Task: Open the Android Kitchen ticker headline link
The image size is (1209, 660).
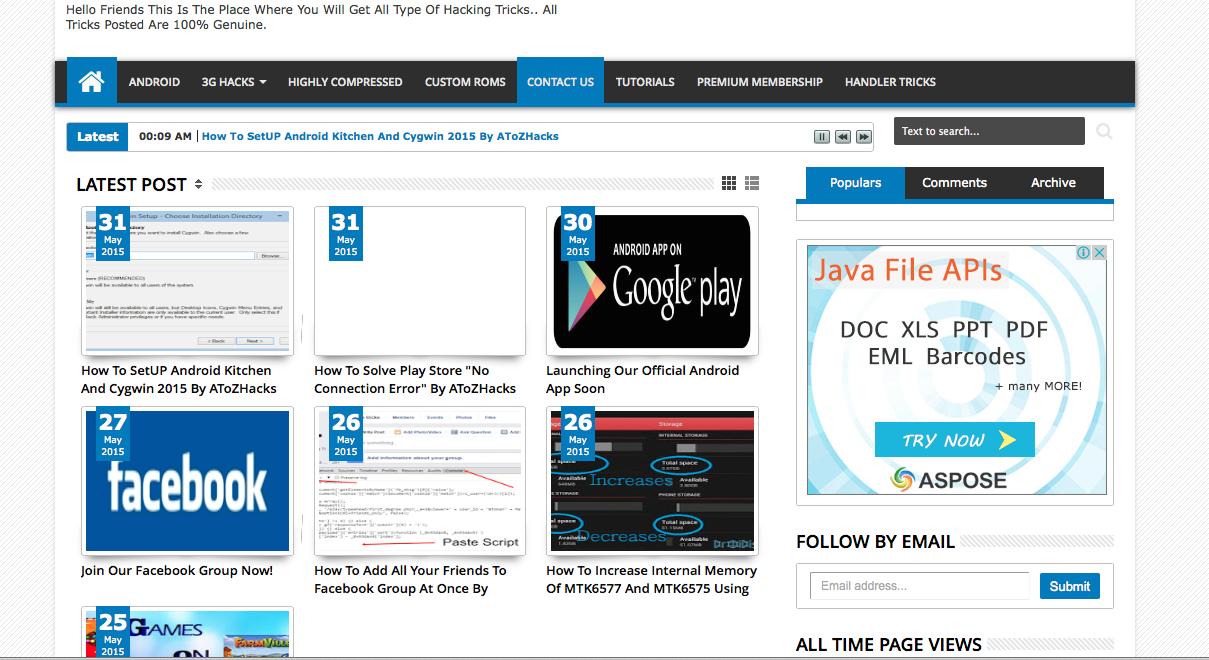Action: pyautogui.click(x=380, y=136)
